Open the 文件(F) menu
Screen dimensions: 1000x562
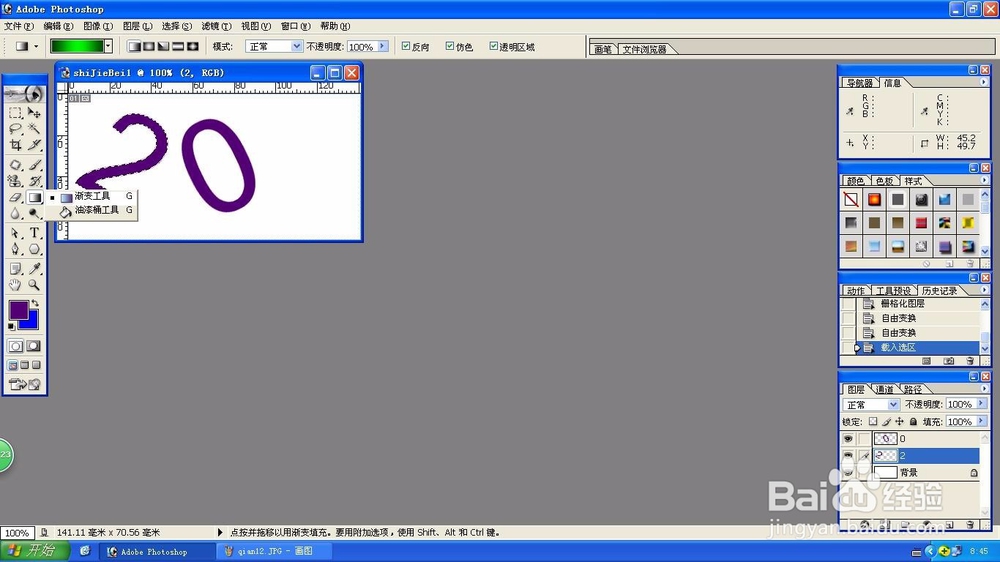(x=18, y=26)
